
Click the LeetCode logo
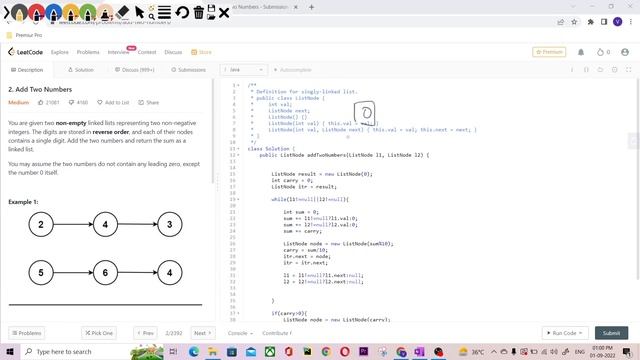click(x=25, y=52)
